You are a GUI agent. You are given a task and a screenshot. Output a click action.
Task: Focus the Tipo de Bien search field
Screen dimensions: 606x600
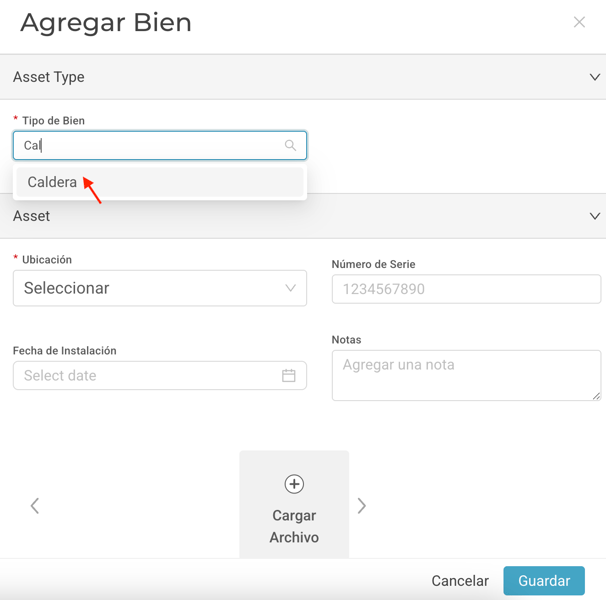click(x=160, y=145)
